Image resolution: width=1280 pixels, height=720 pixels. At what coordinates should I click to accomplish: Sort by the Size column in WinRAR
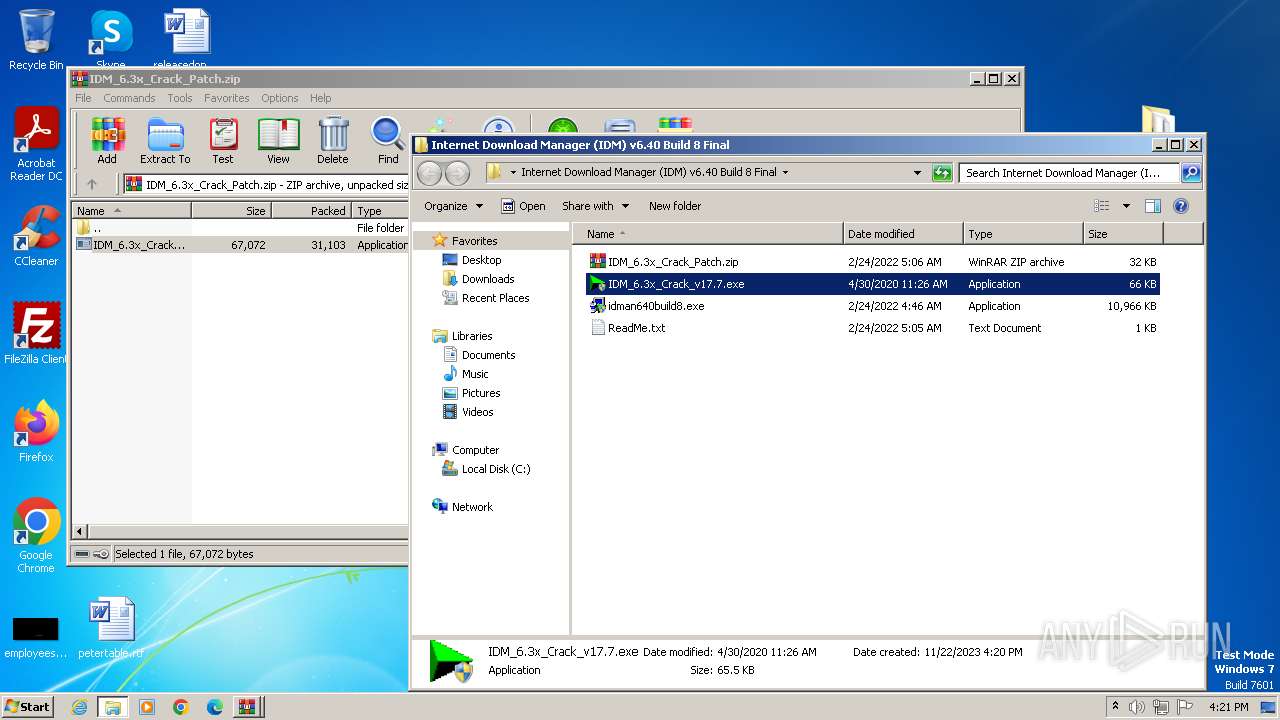pos(231,211)
